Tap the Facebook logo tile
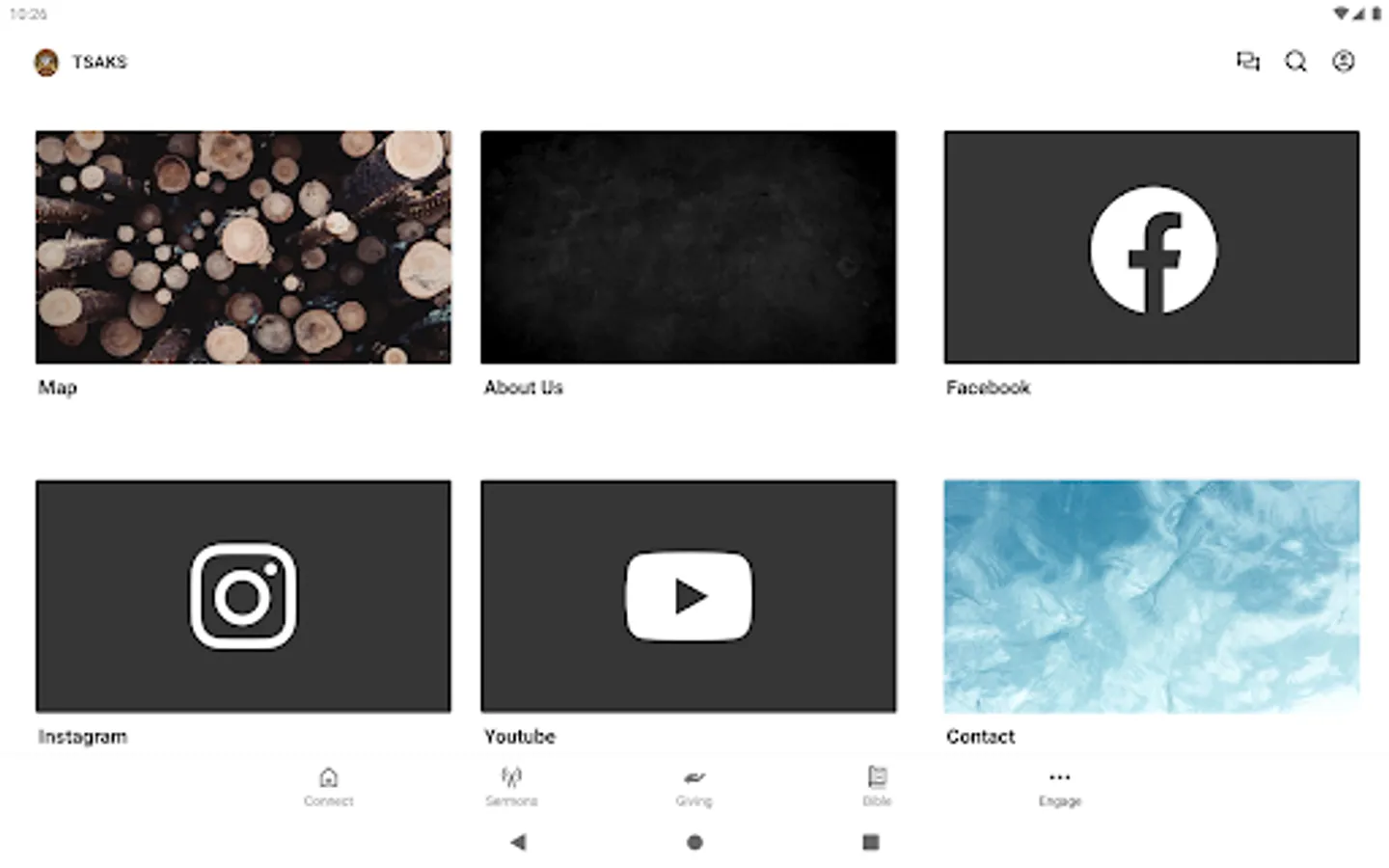This screenshot has width=1389, height=868. coord(1152,247)
